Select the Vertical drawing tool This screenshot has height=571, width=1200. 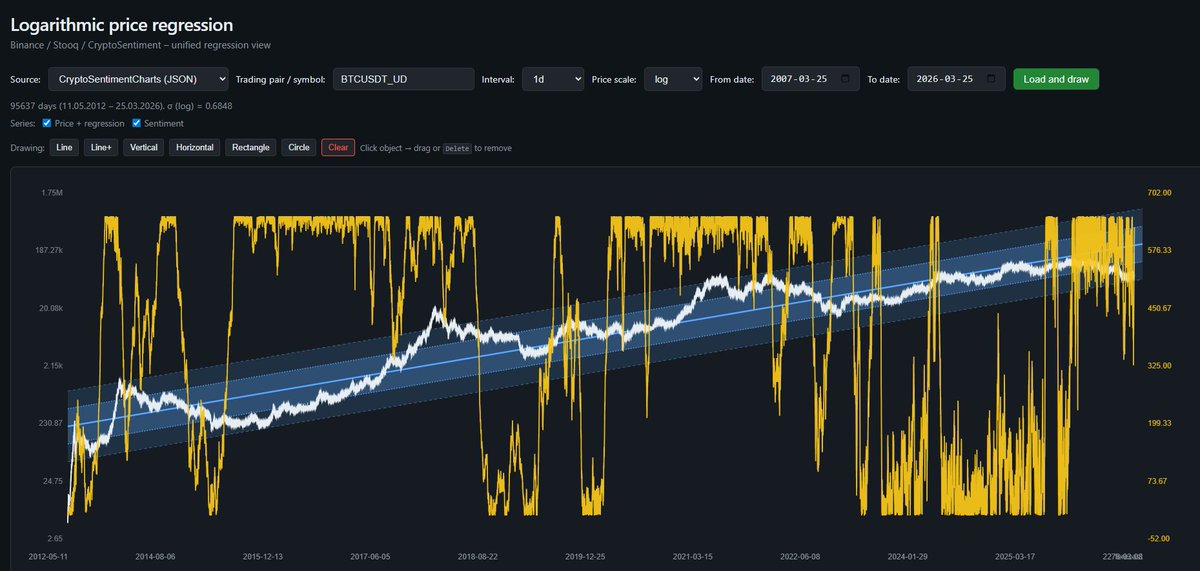tap(144, 147)
